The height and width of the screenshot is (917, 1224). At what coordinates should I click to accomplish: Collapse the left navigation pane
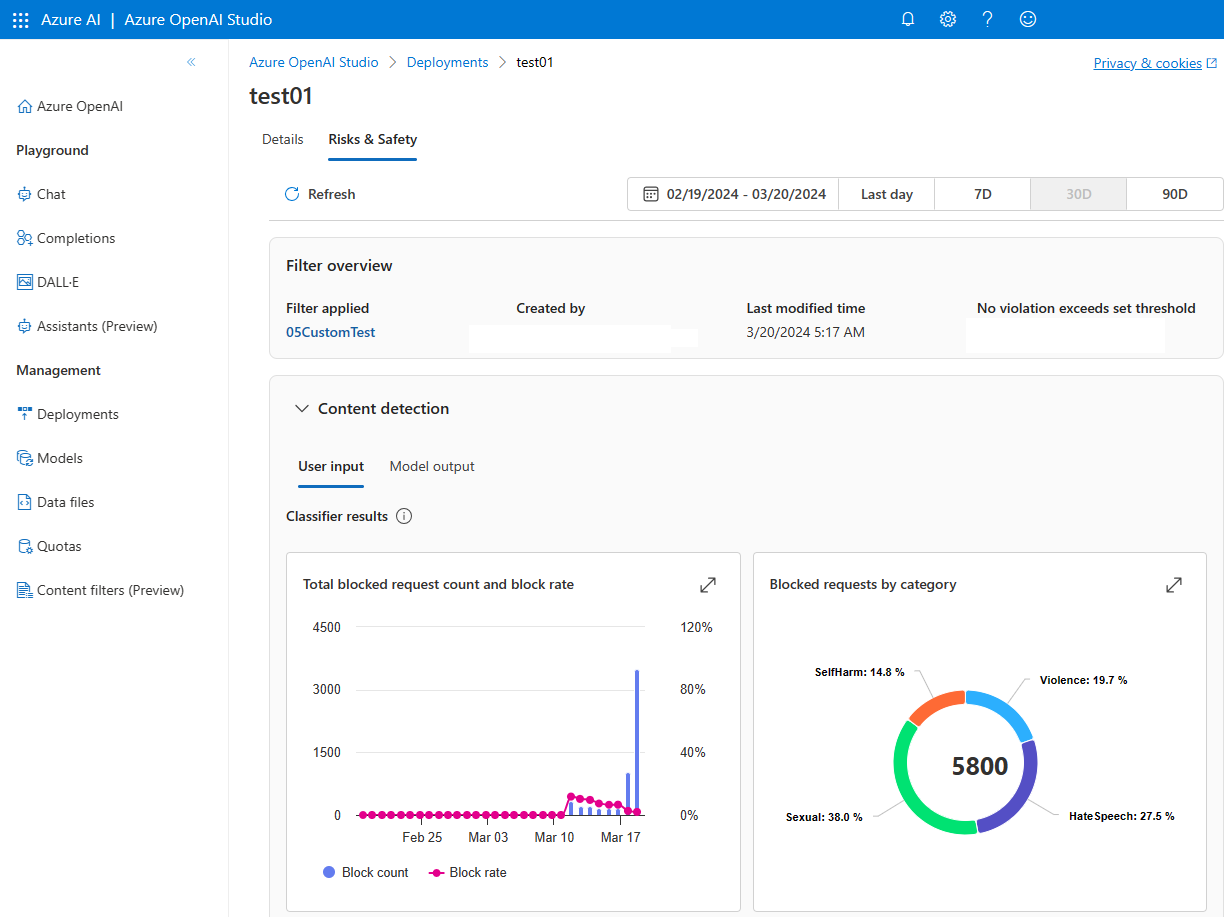point(191,62)
